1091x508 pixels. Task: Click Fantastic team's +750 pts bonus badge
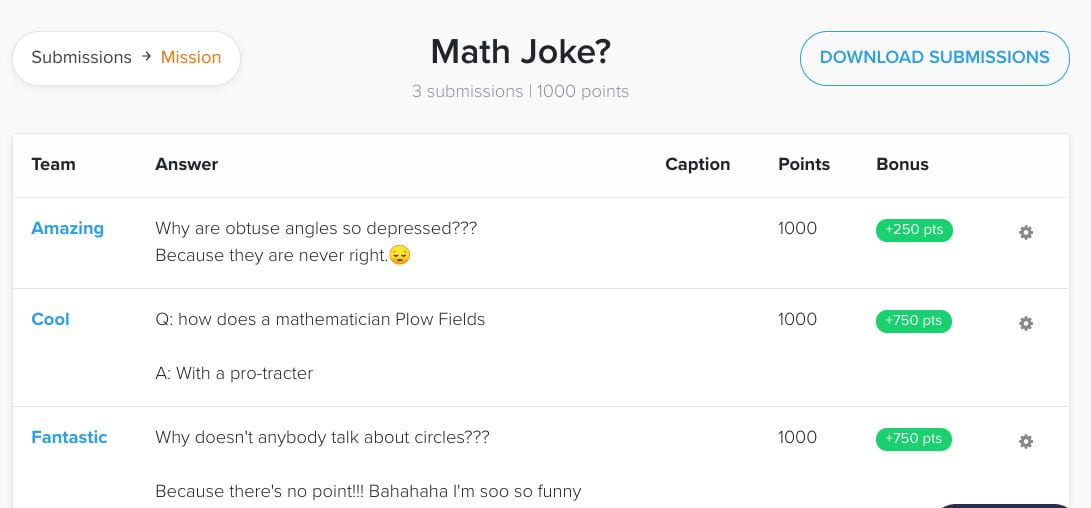[x=914, y=439]
